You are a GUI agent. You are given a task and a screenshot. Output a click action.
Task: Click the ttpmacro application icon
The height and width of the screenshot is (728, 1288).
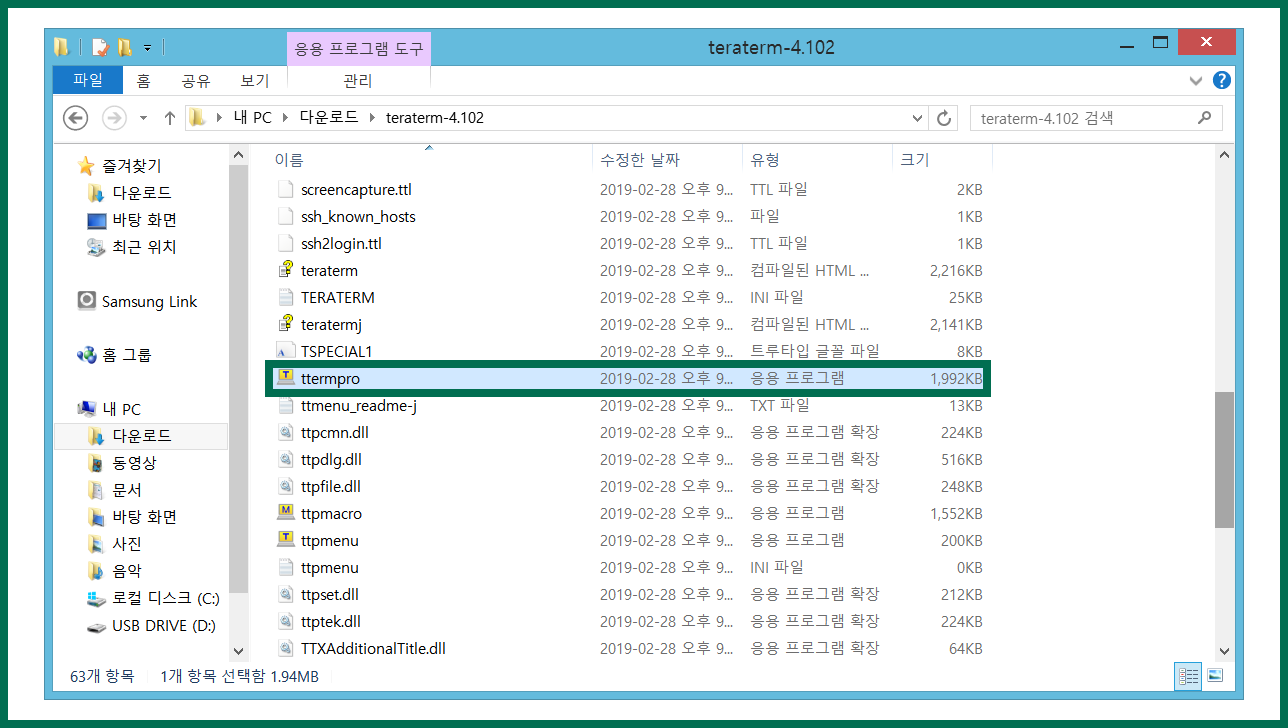pos(285,513)
